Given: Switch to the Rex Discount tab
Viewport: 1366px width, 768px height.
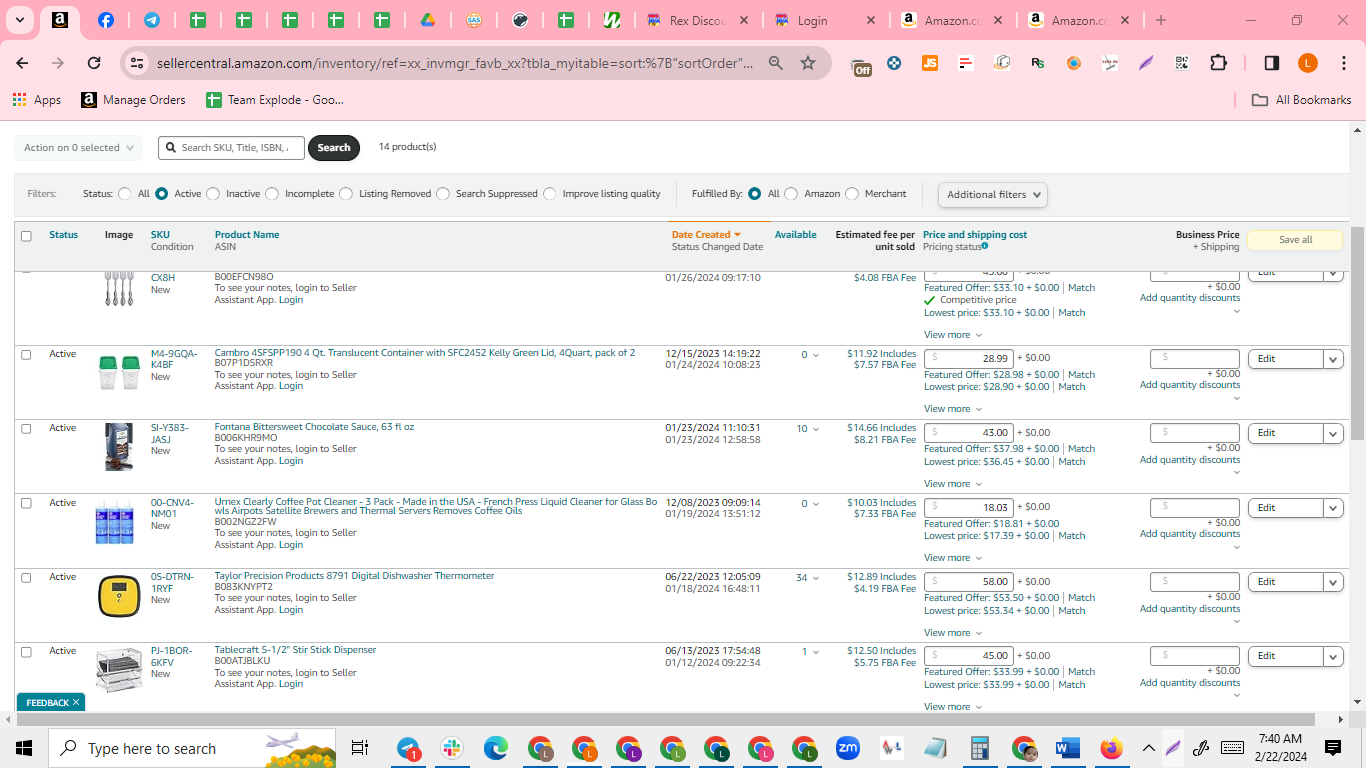Looking at the screenshot, I should coord(695,20).
